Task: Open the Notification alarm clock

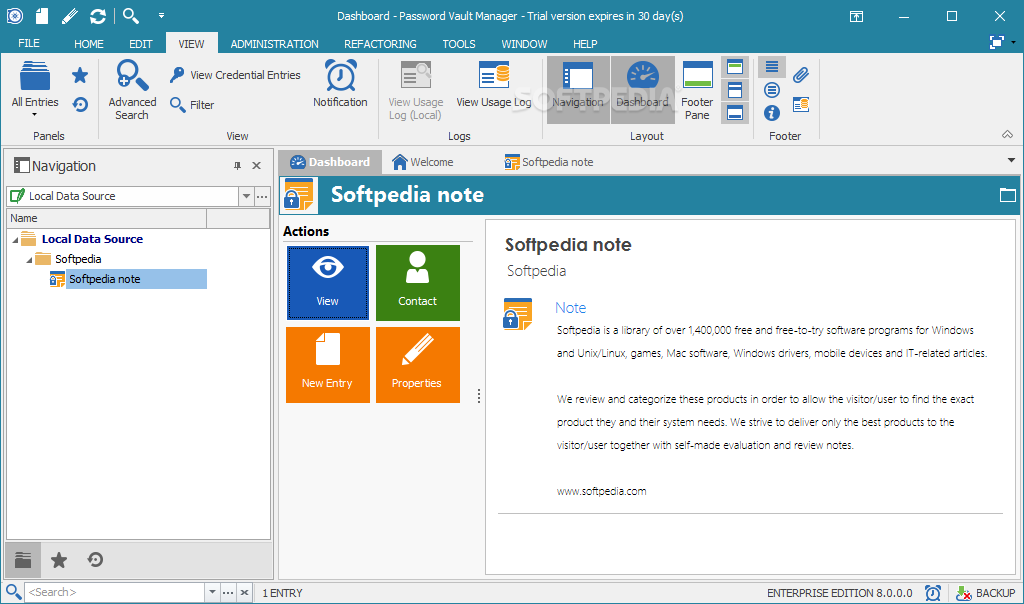Action: pos(340,84)
